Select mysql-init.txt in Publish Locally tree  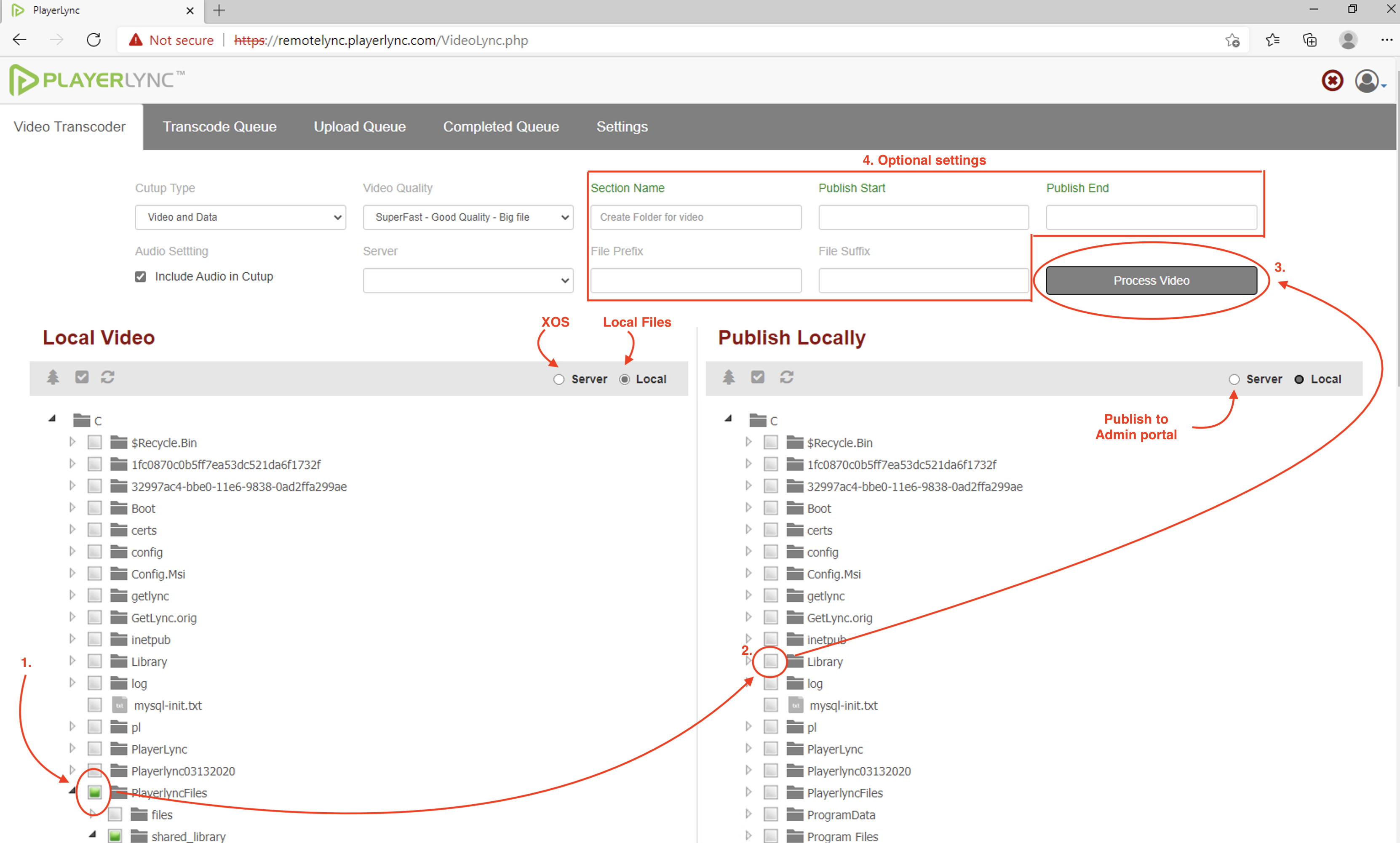pos(844,705)
